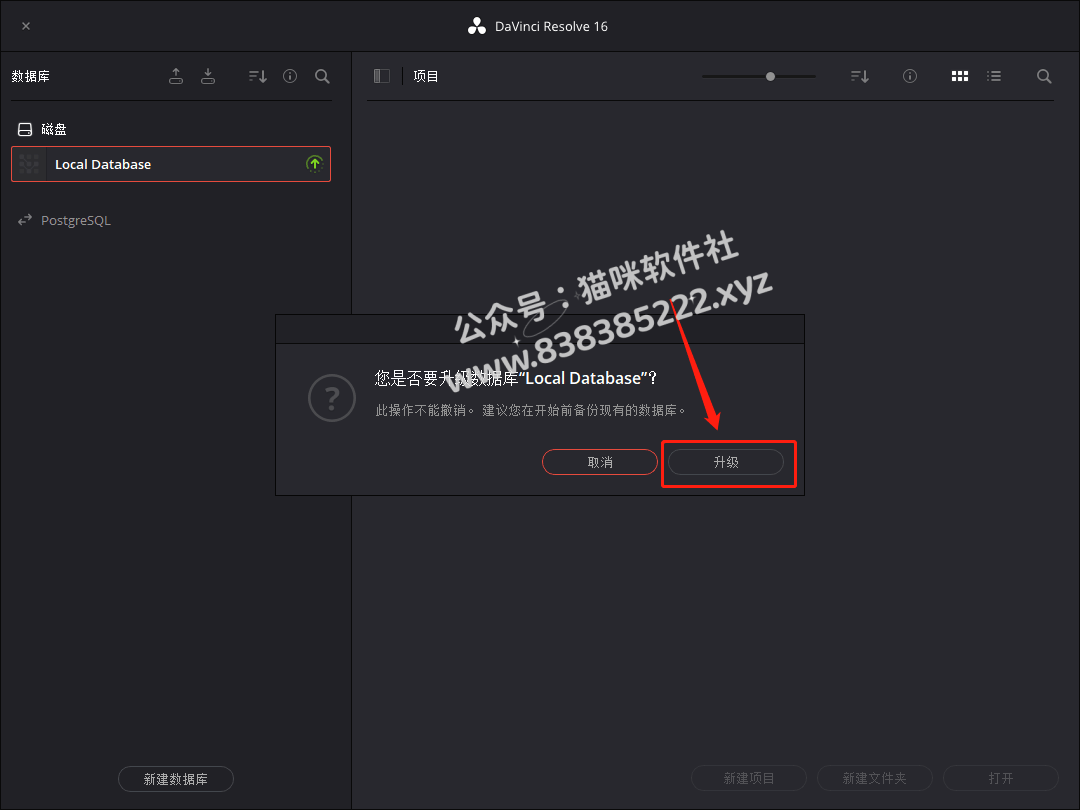
Task: Search projects with magnifier icon
Action: click(1044, 76)
